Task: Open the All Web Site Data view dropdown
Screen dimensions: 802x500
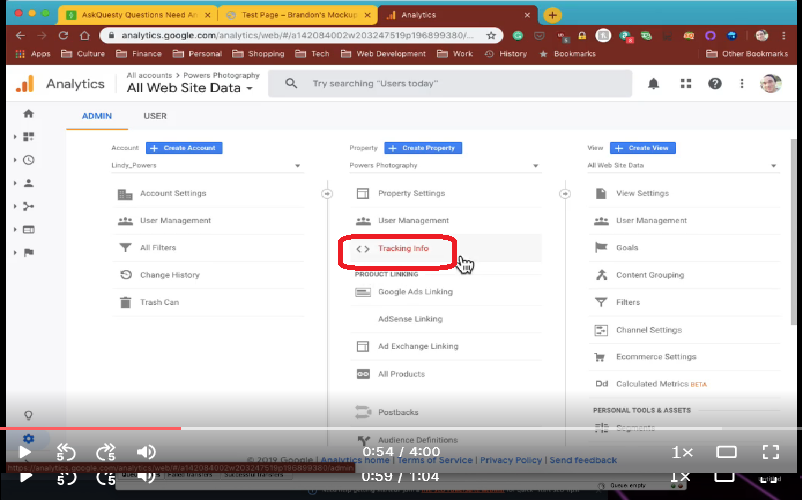Action: click(683, 166)
